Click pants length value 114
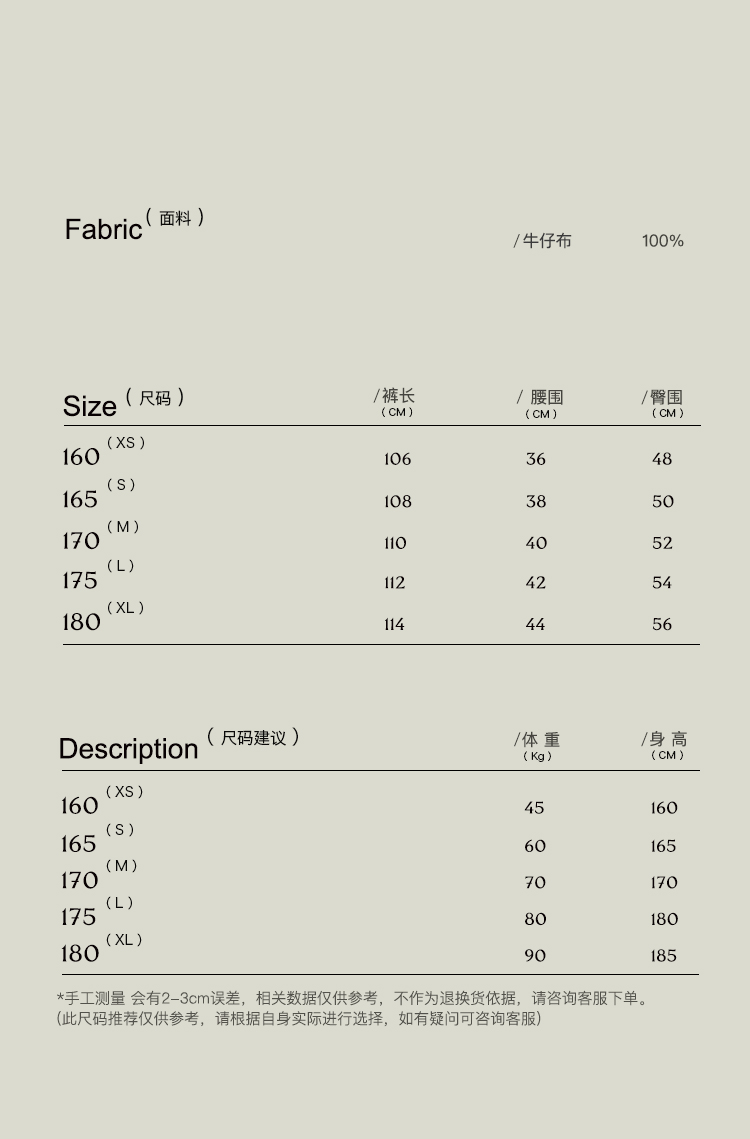The height and width of the screenshot is (1139, 750). point(394,624)
